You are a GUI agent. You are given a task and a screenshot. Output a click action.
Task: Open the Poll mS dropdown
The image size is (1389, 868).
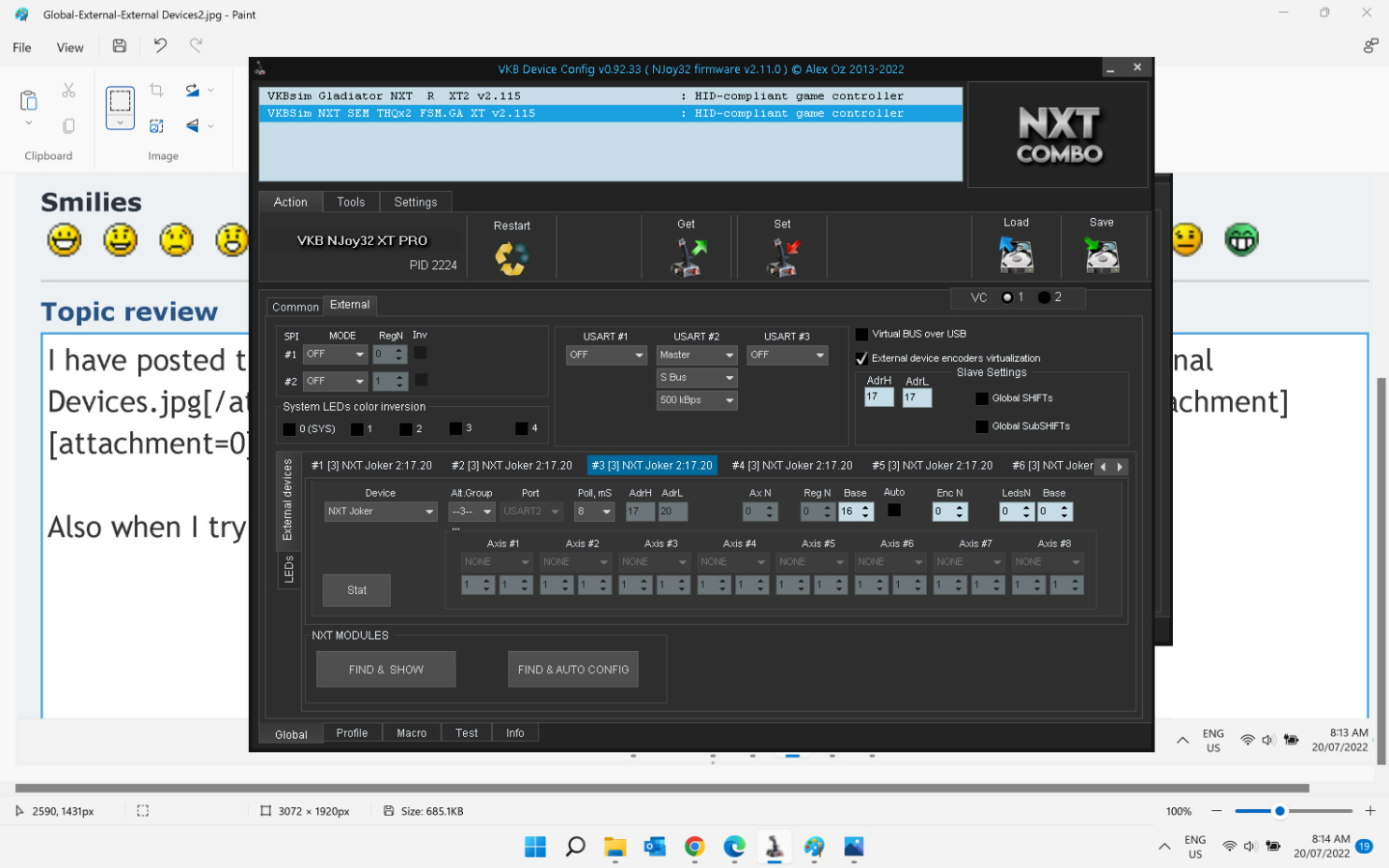coord(594,511)
